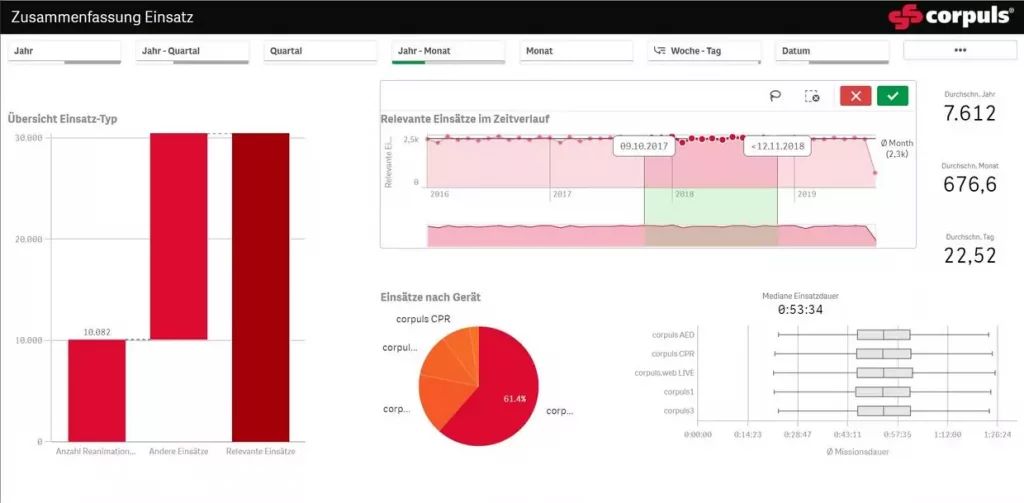Open the Jahr - Monat filter
This screenshot has height=503, width=1024.
pyautogui.click(x=448, y=52)
